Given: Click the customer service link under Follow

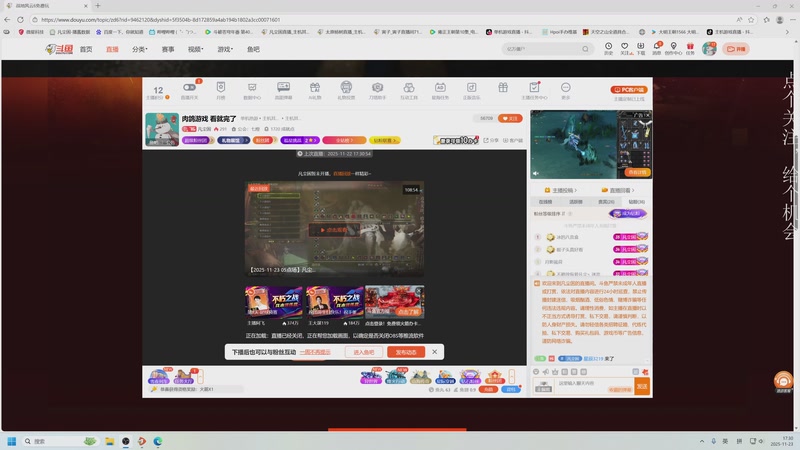Looking at the screenshot, I should click(513, 140).
